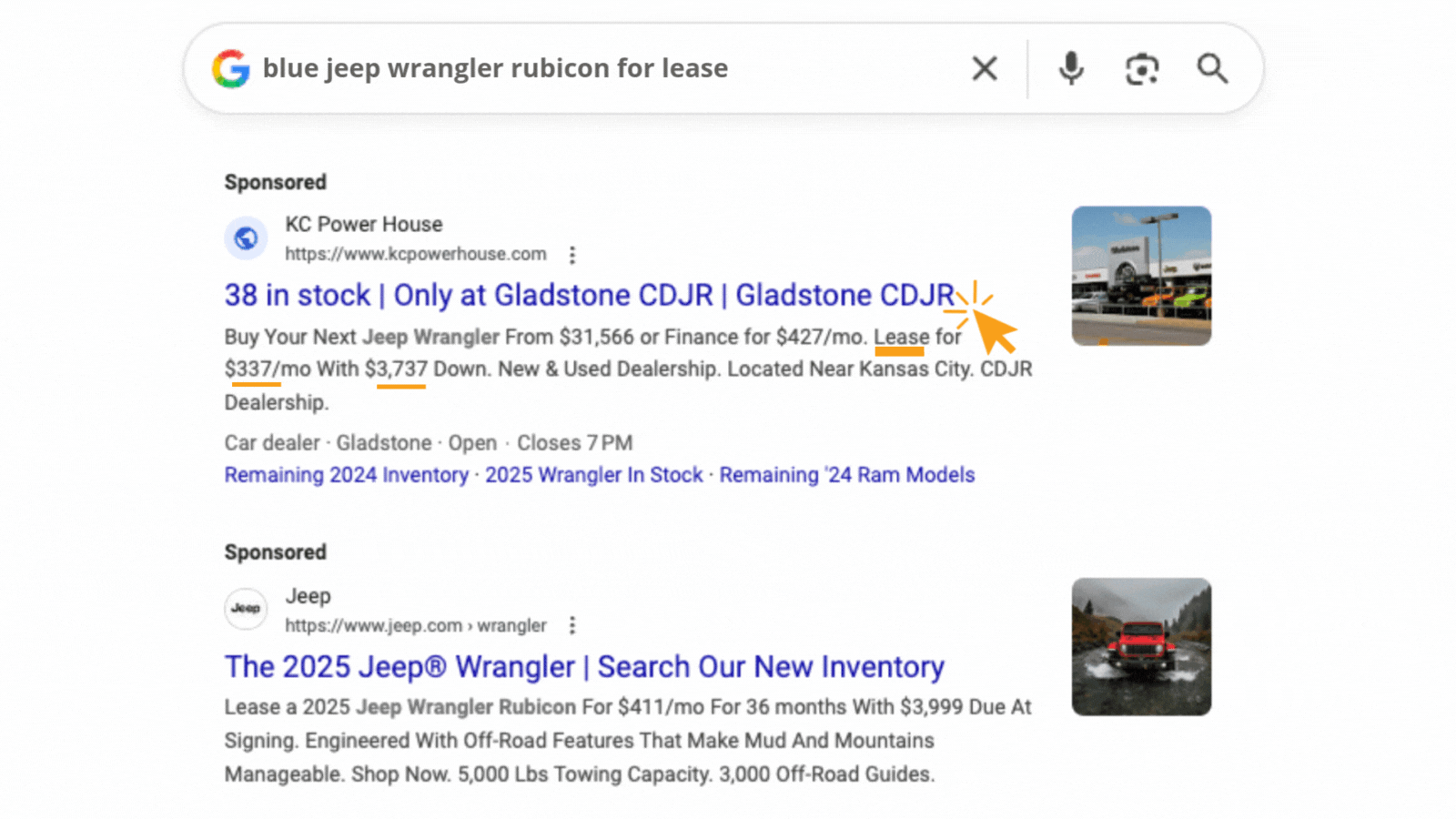This screenshot has width=1456, height=819.
Task: Clear the search query with the X icon
Action: (x=984, y=67)
